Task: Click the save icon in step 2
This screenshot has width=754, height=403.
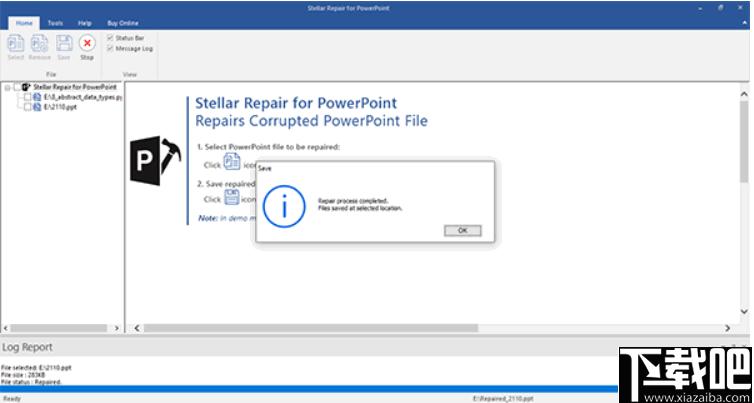Action: pos(232,197)
